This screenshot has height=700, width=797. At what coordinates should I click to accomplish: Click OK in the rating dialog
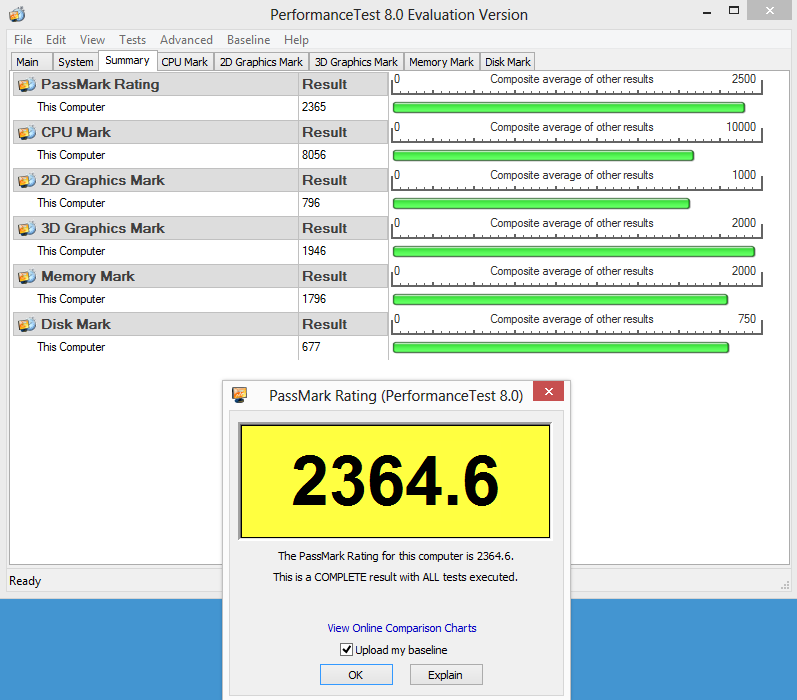[356, 675]
